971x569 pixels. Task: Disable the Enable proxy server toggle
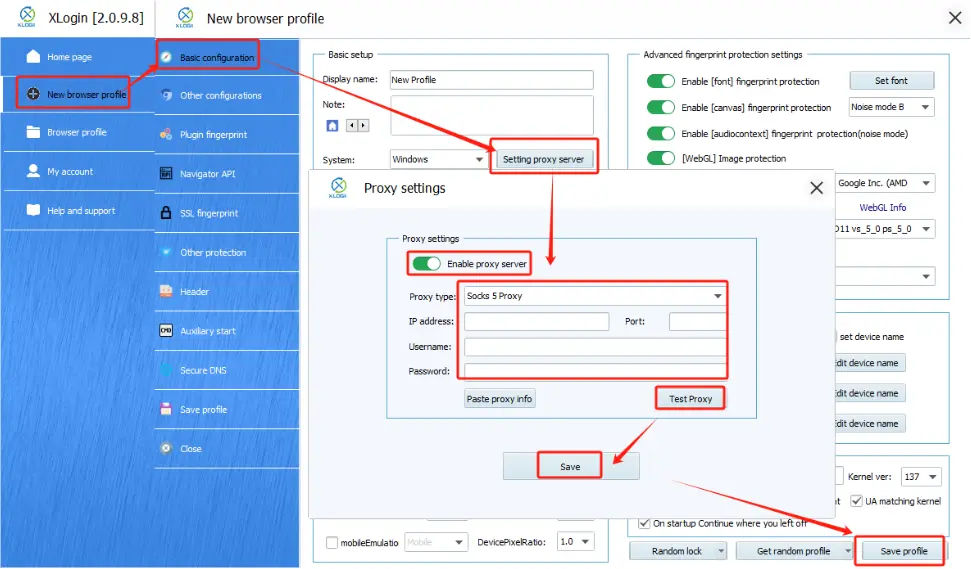tap(426, 263)
